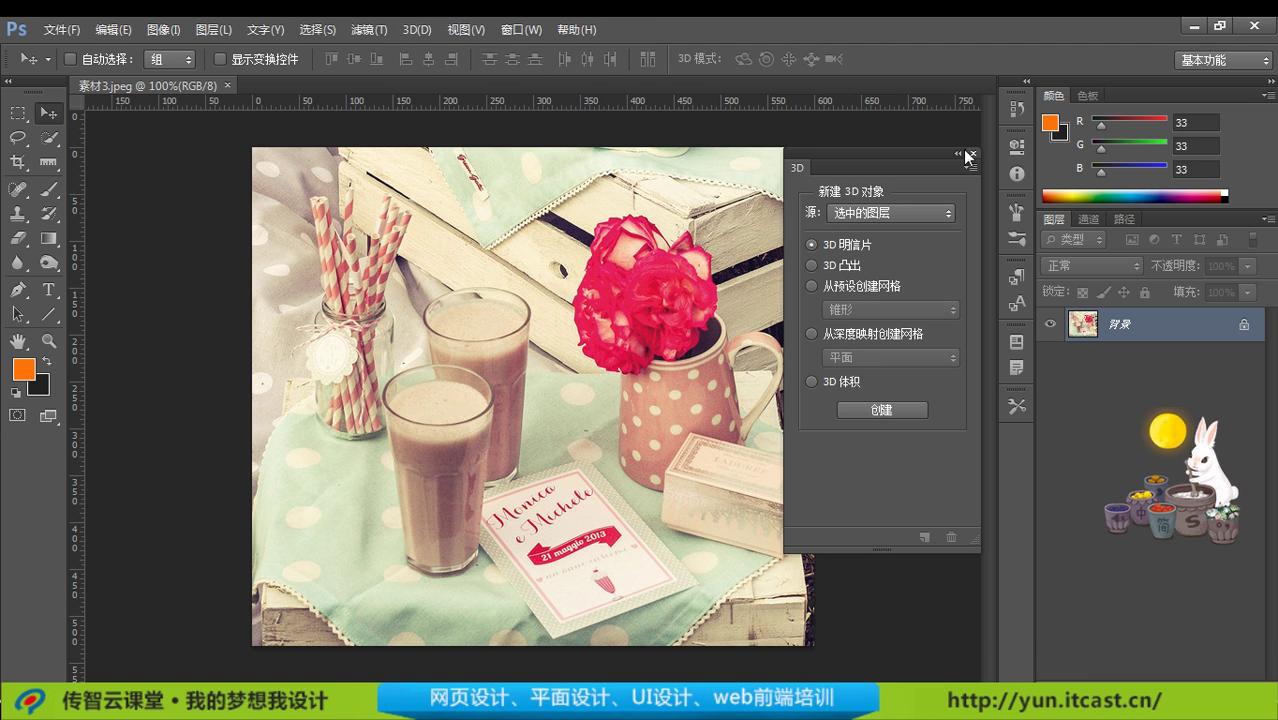
Task: Select the 3D 明信片 radio option
Action: [811, 244]
